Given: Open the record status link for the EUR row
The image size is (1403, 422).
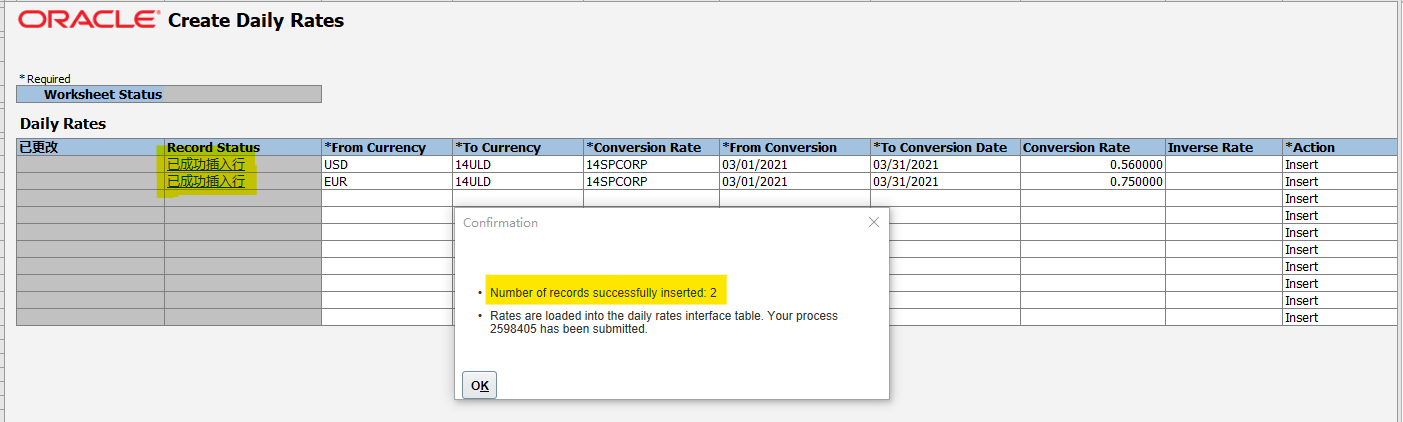Looking at the screenshot, I should click(206, 182).
